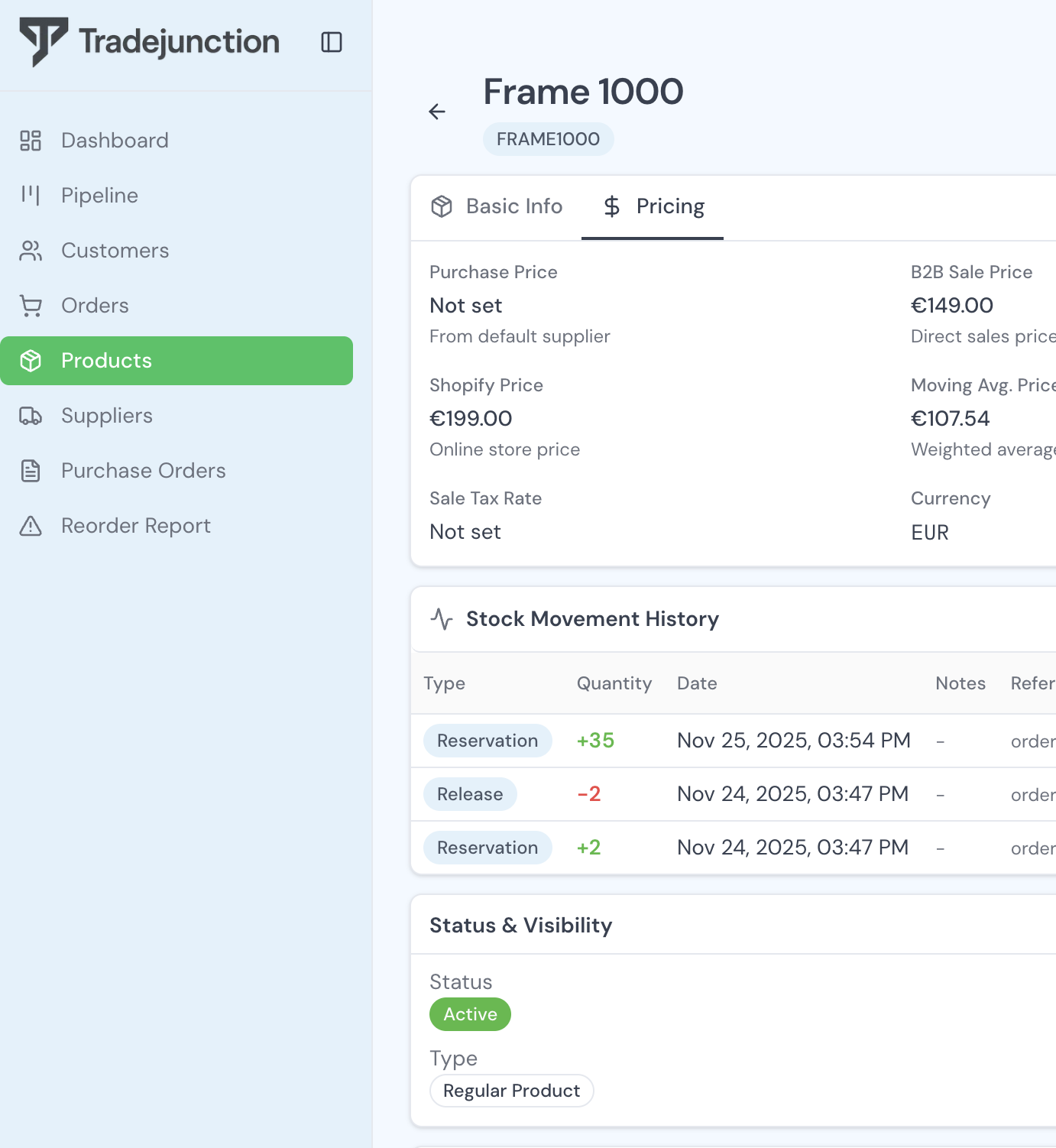Click the Active status badge
Screen dimensions: 1056x1148
pos(471,1014)
